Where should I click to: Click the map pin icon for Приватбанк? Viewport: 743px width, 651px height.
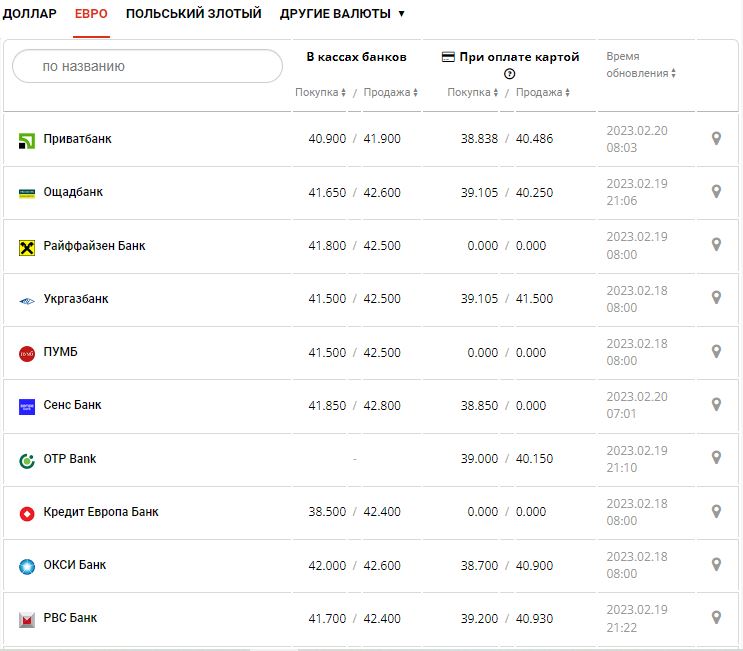716,138
